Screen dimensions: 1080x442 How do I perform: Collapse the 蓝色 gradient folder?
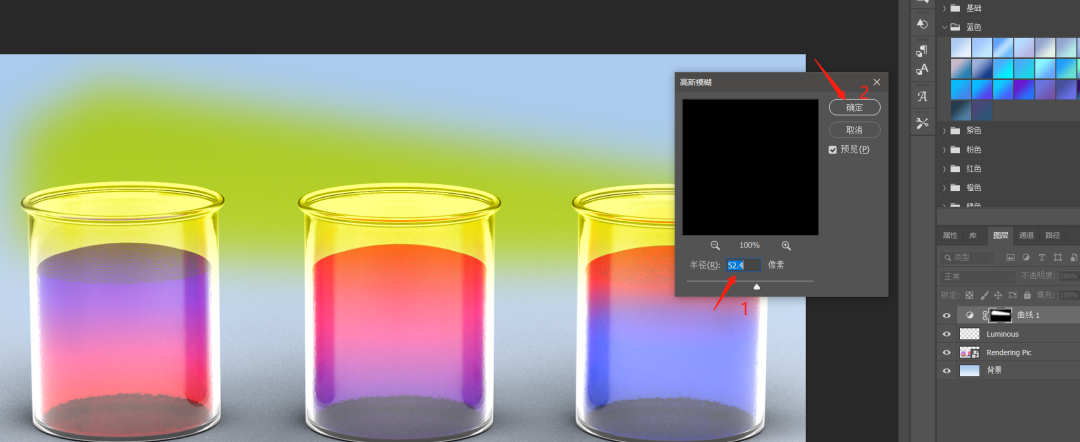(945, 28)
